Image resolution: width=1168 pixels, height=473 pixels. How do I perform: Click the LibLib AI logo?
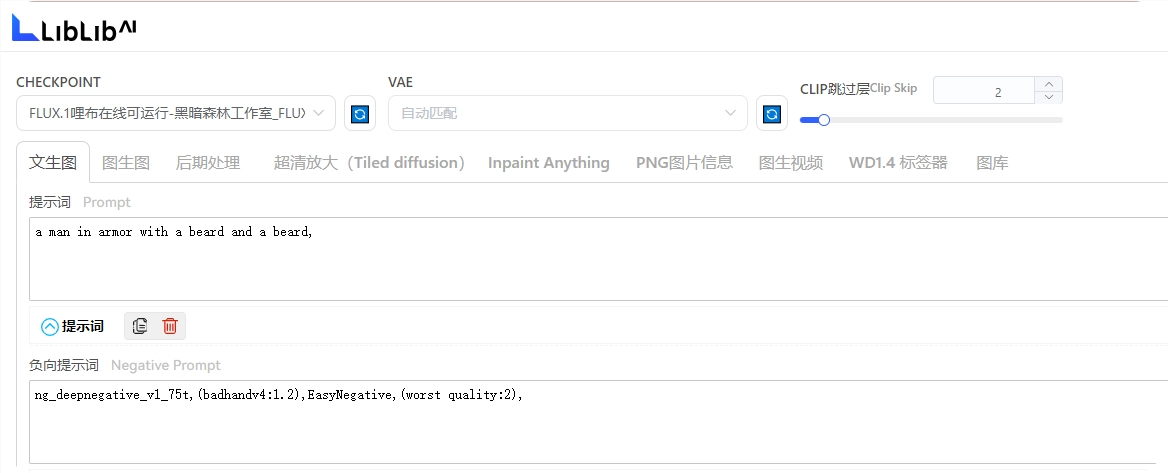(74, 29)
